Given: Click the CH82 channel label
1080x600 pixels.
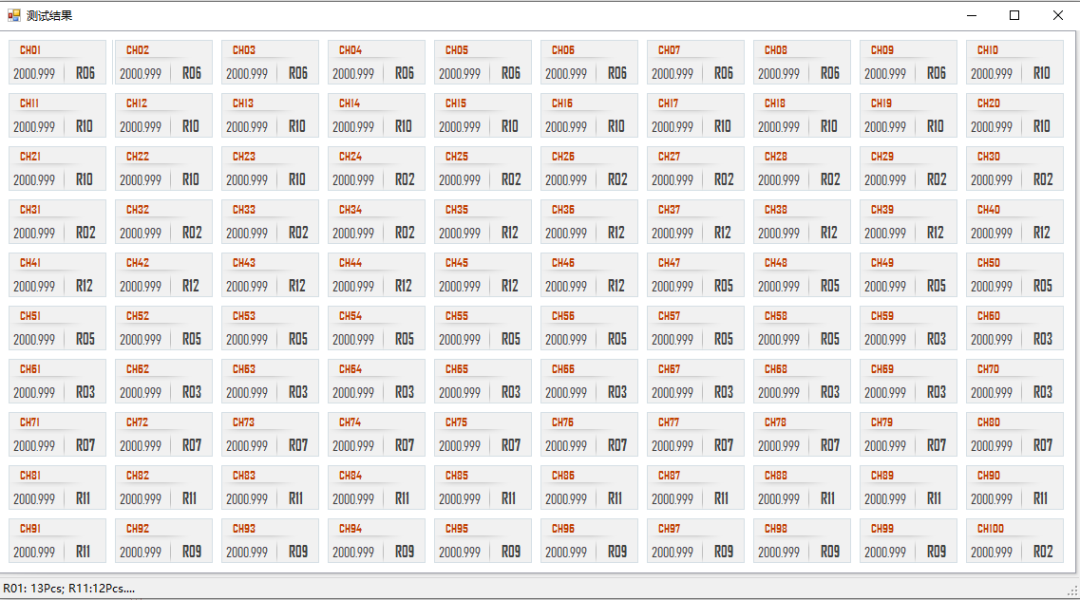Looking at the screenshot, I should tap(137, 476).
